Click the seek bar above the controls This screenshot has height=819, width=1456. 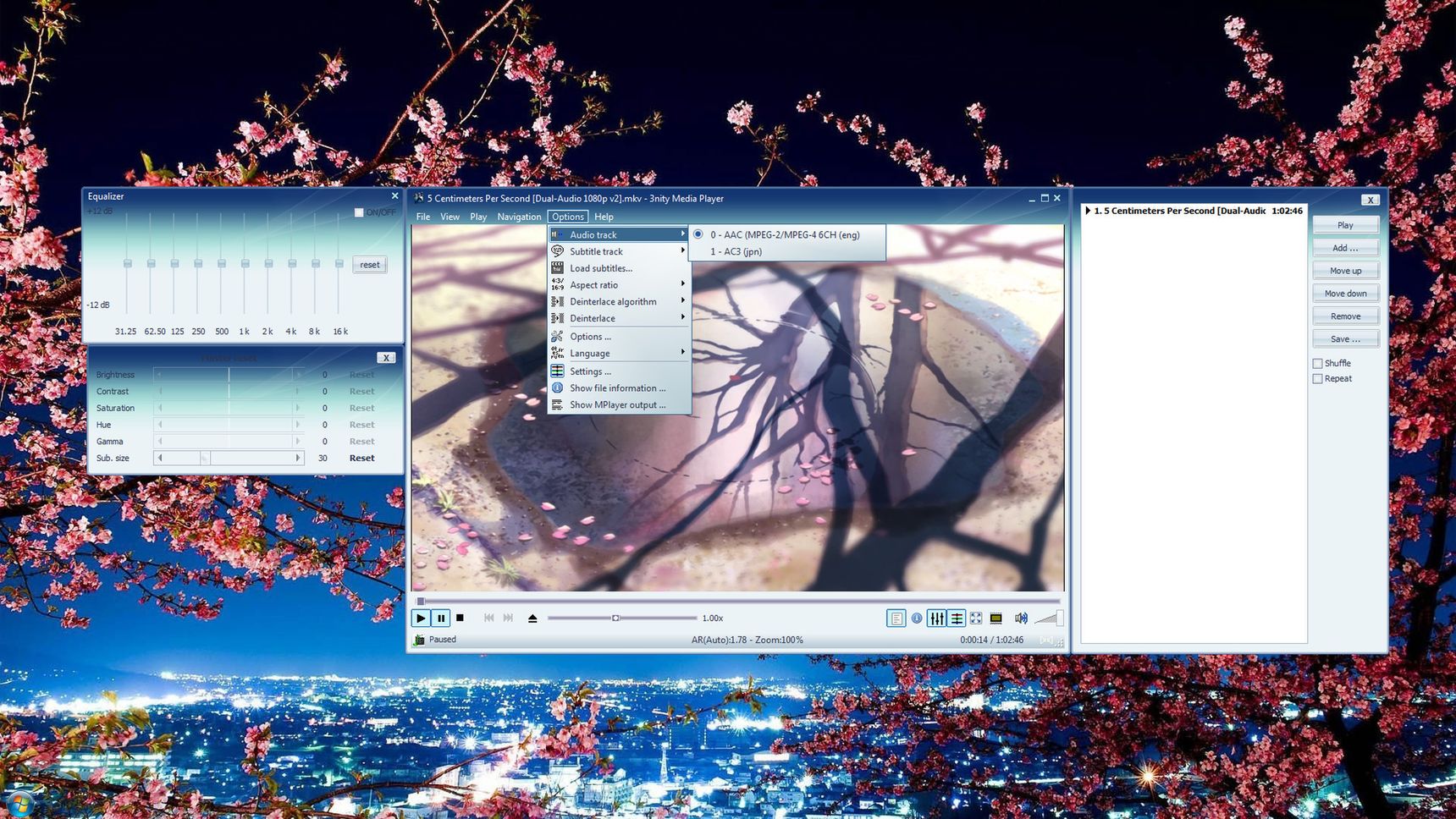pos(738,601)
